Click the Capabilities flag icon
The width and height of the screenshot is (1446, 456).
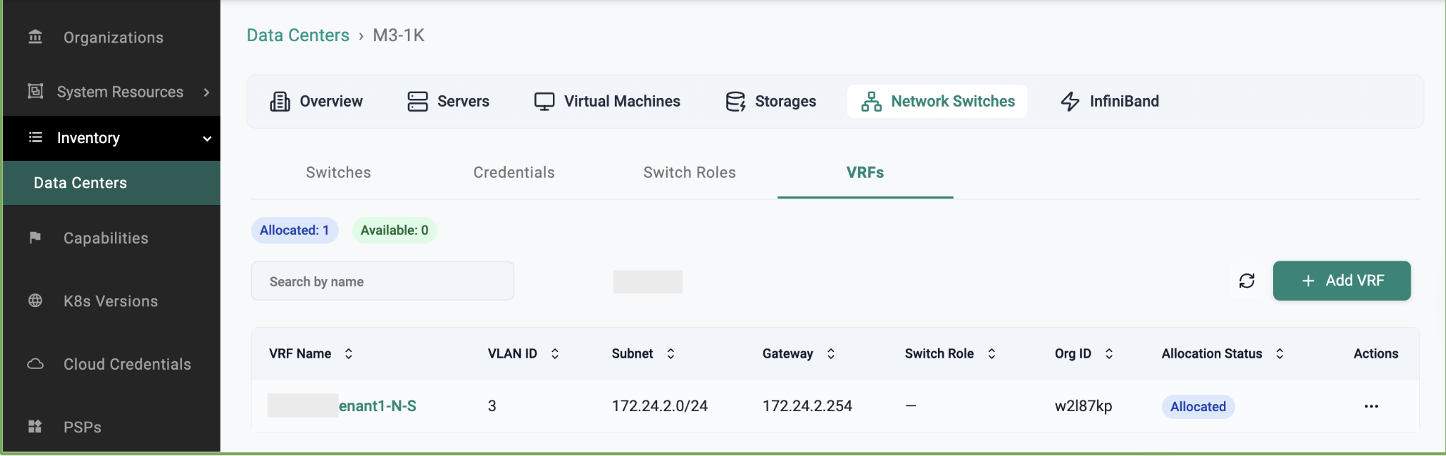pyautogui.click(x=36, y=238)
